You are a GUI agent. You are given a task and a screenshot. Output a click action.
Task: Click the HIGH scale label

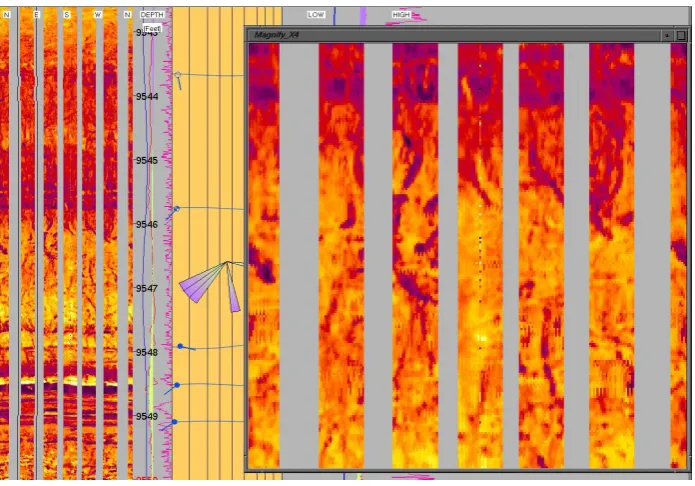coord(401,15)
